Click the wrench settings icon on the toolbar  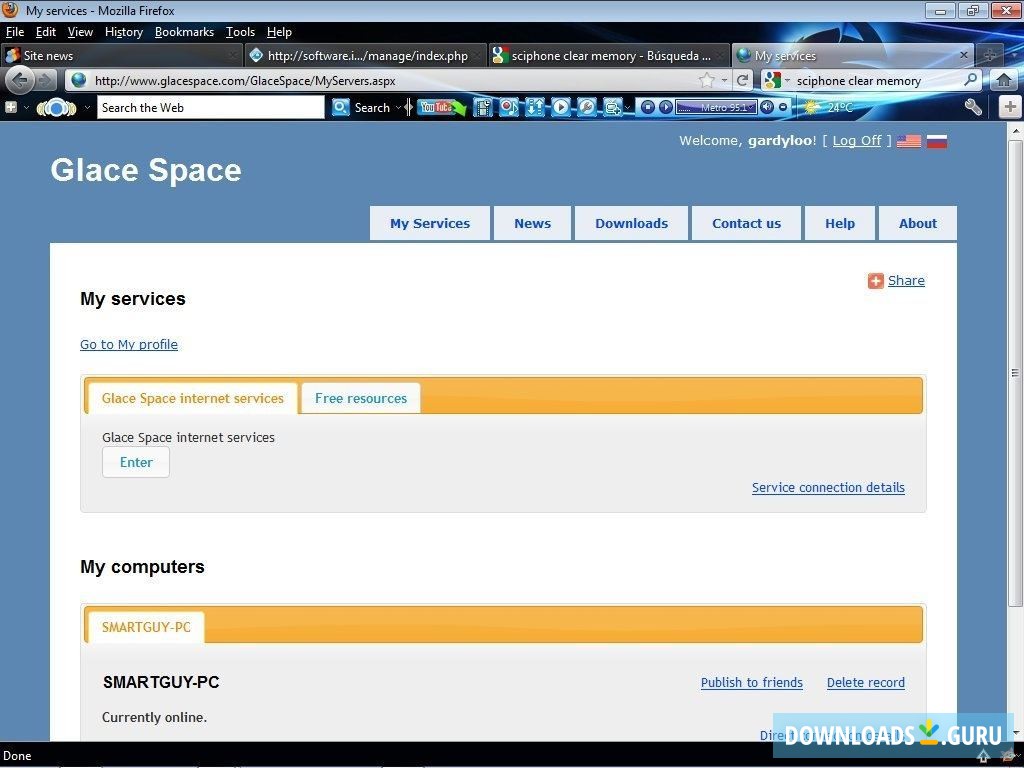tap(972, 107)
